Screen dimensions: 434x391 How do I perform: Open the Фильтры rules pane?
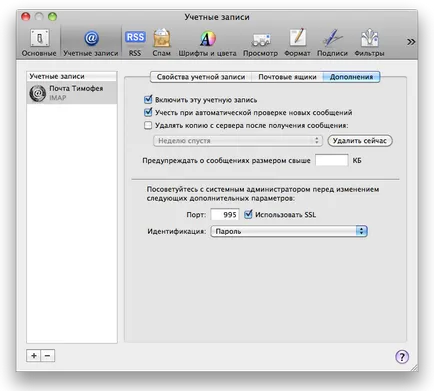[x=369, y=42]
